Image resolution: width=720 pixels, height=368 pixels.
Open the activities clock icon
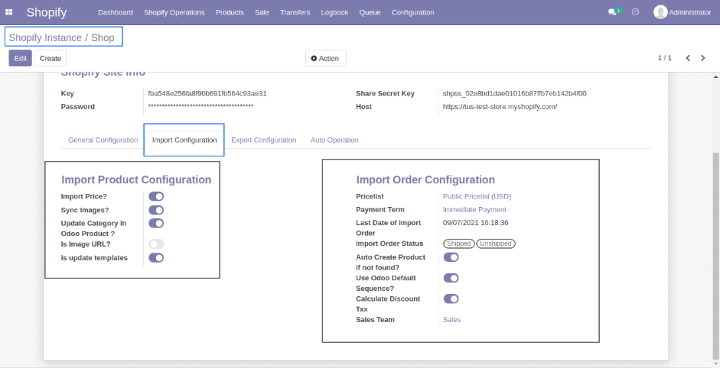636,12
